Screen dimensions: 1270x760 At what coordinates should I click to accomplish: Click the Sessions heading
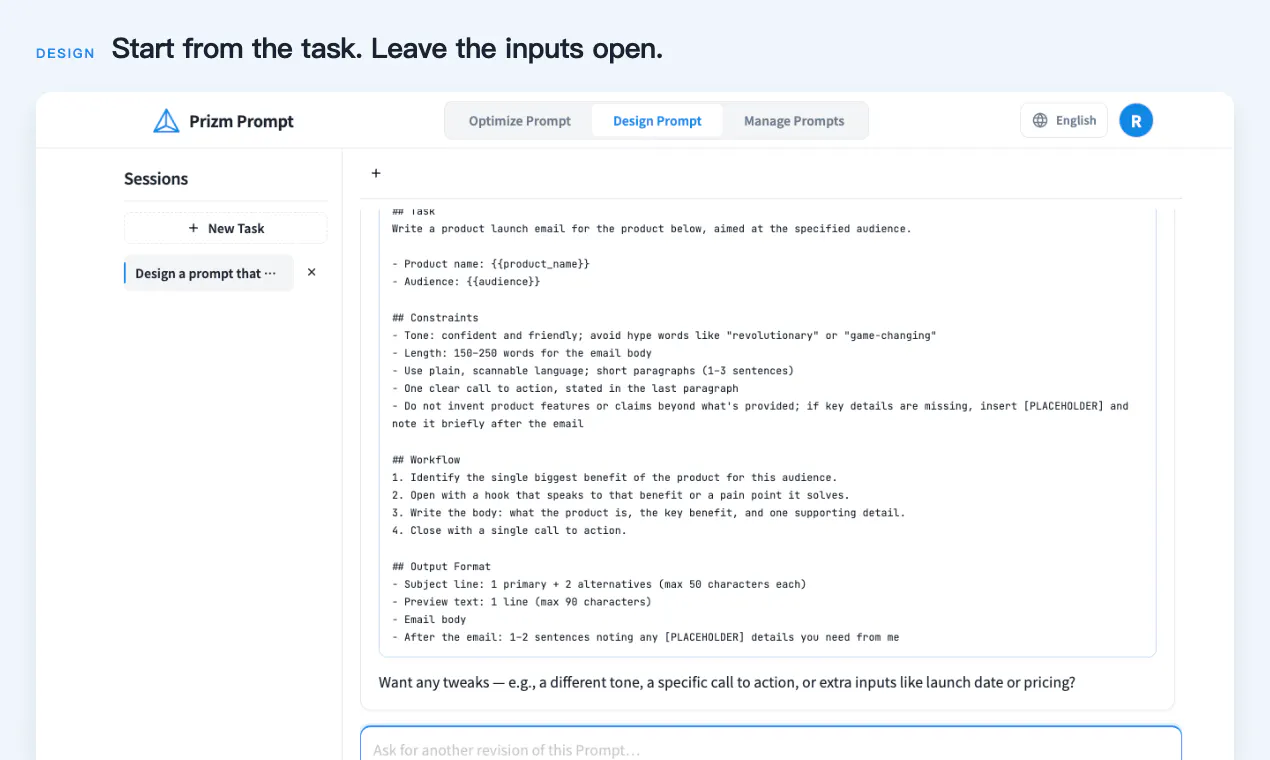(156, 179)
